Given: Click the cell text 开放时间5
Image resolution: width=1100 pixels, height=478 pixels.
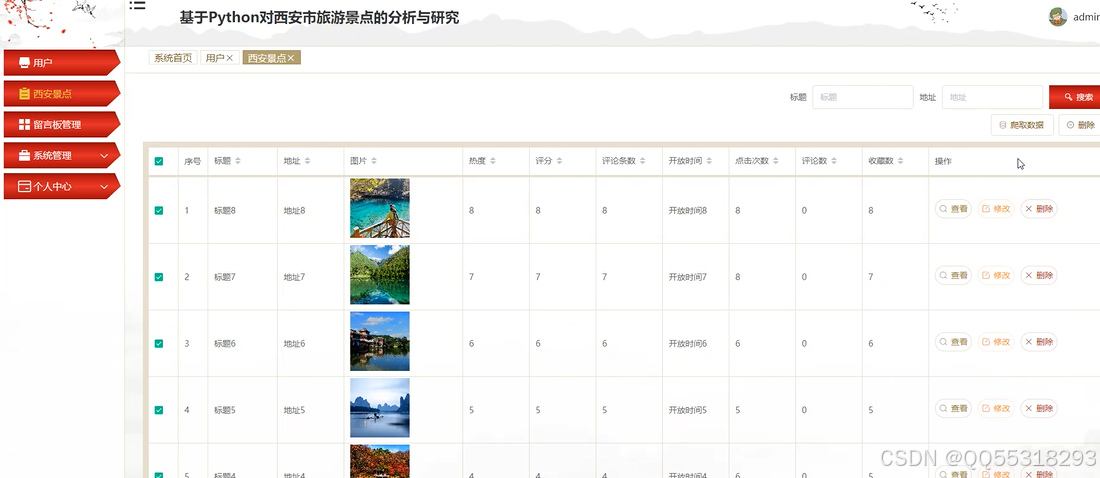Looking at the screenshot, I should [x=688, y=410].
